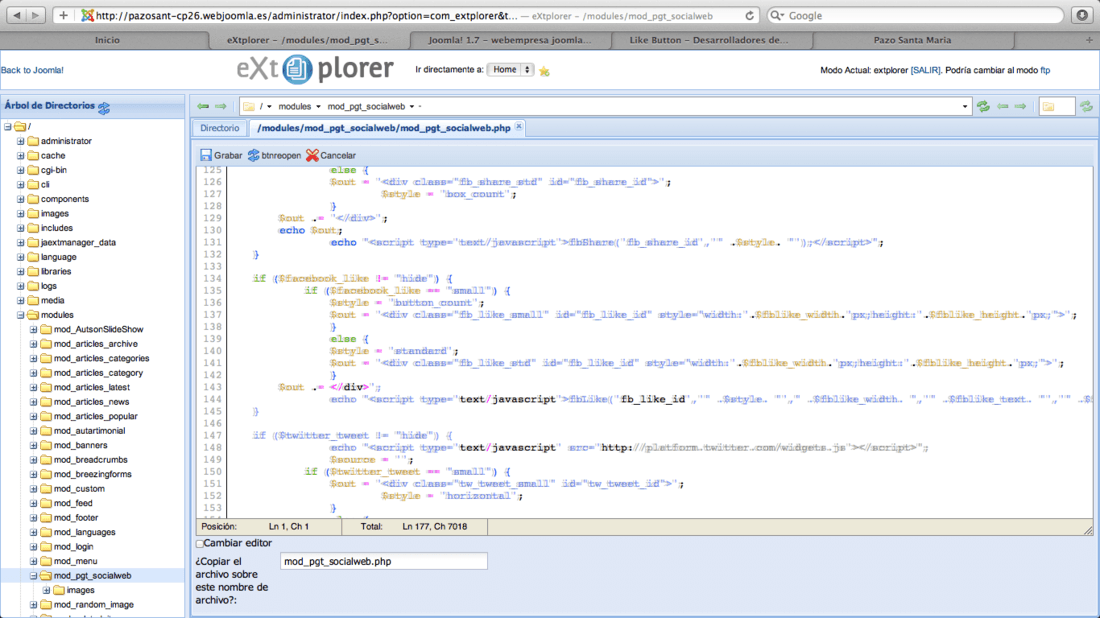Viewport: 1100px width, 618px height.
Task: Open the Home direct-jump dropdown
Action: coord(511,69)
